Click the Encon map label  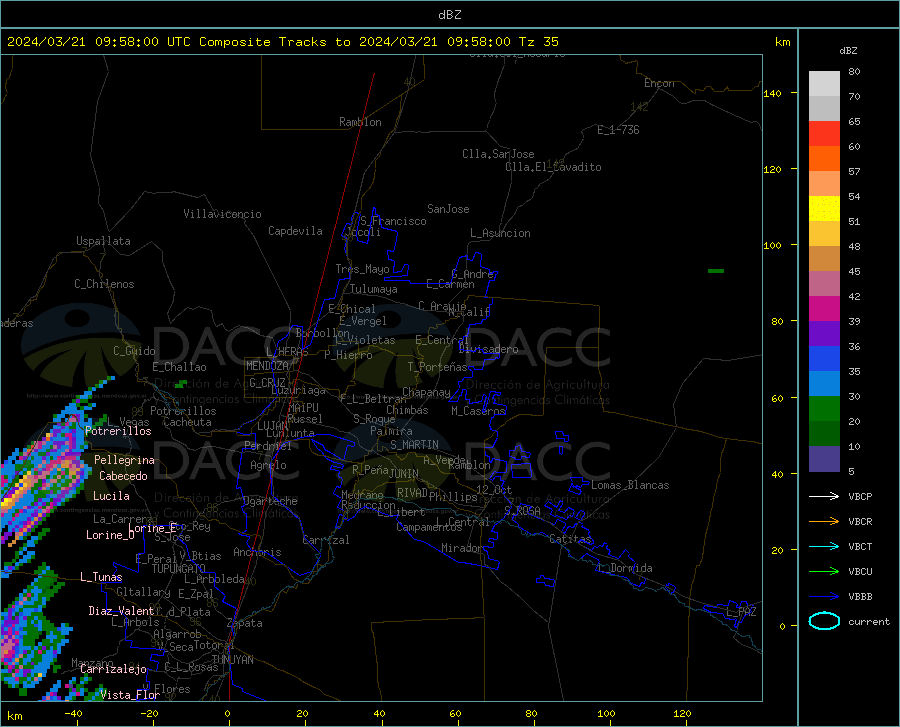659,83
